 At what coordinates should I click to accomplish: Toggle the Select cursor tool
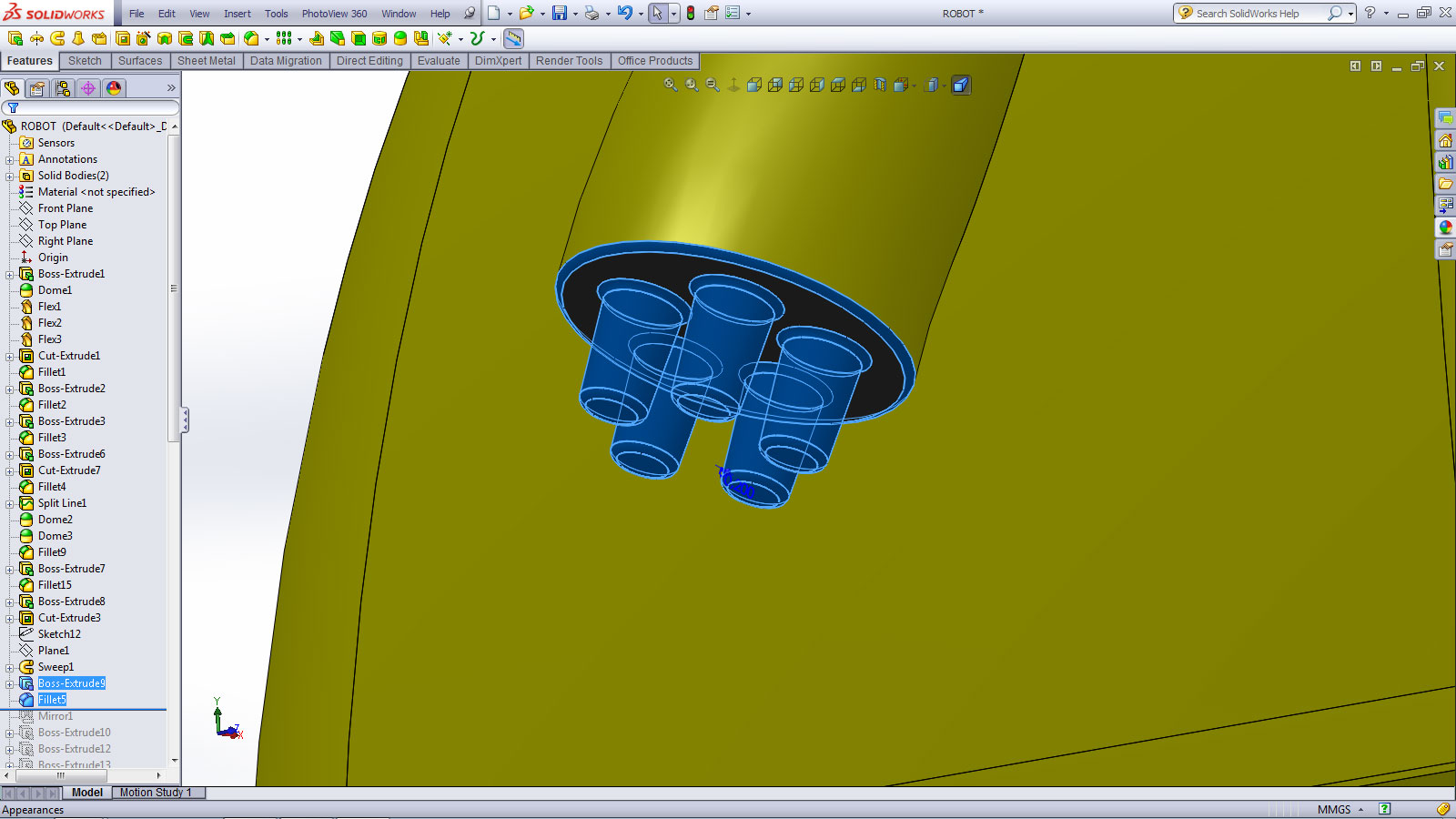point(657,13)
